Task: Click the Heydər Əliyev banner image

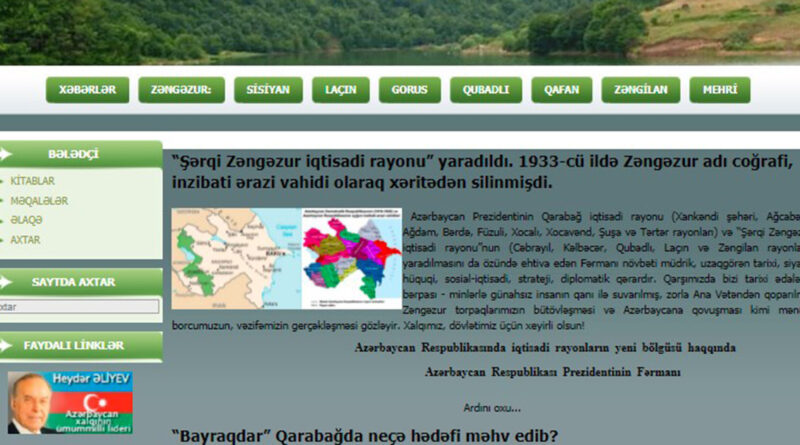Action: (70, 403)
